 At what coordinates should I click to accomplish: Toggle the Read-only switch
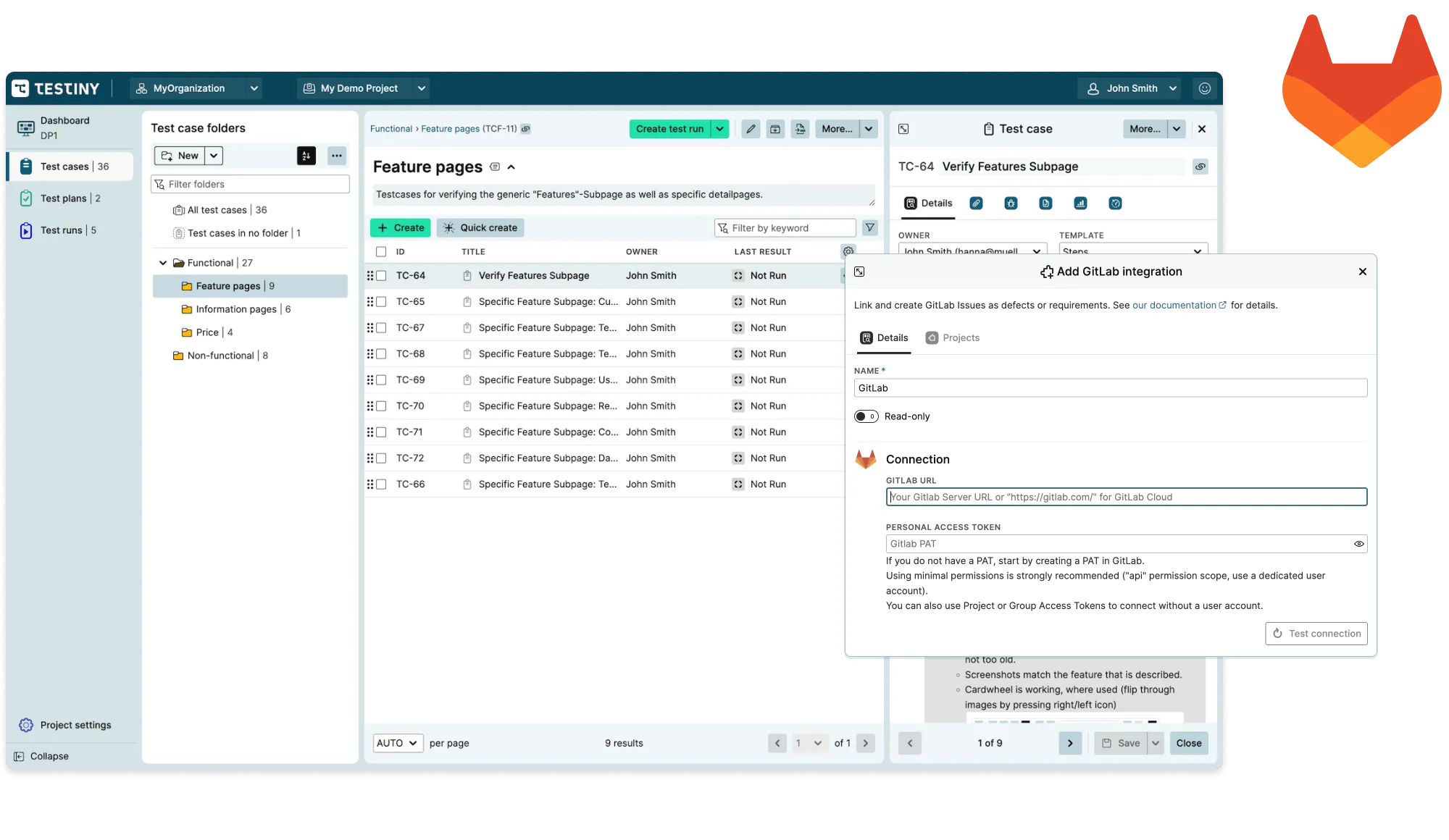coord(866,416)
